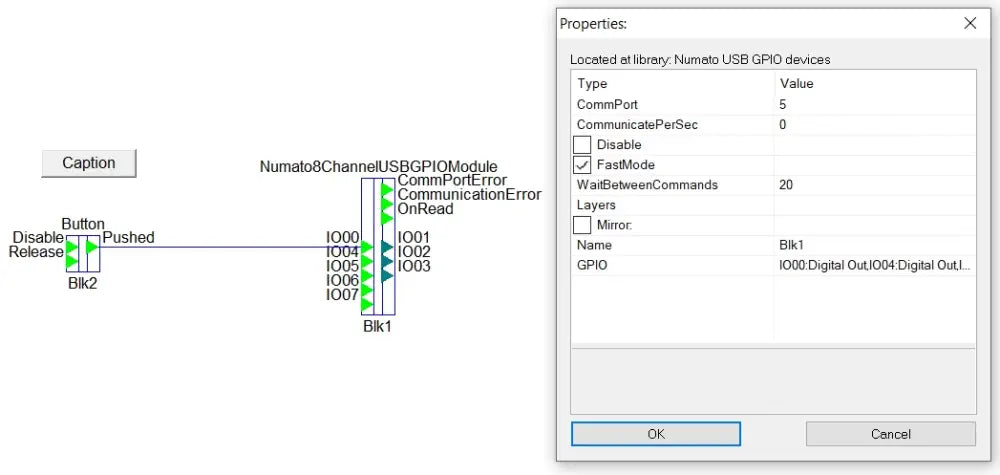The width and height of the screenshot is (1000, 475).
Task: Click the Disable input pin on Blk2
Action: [x=72, y=246]
